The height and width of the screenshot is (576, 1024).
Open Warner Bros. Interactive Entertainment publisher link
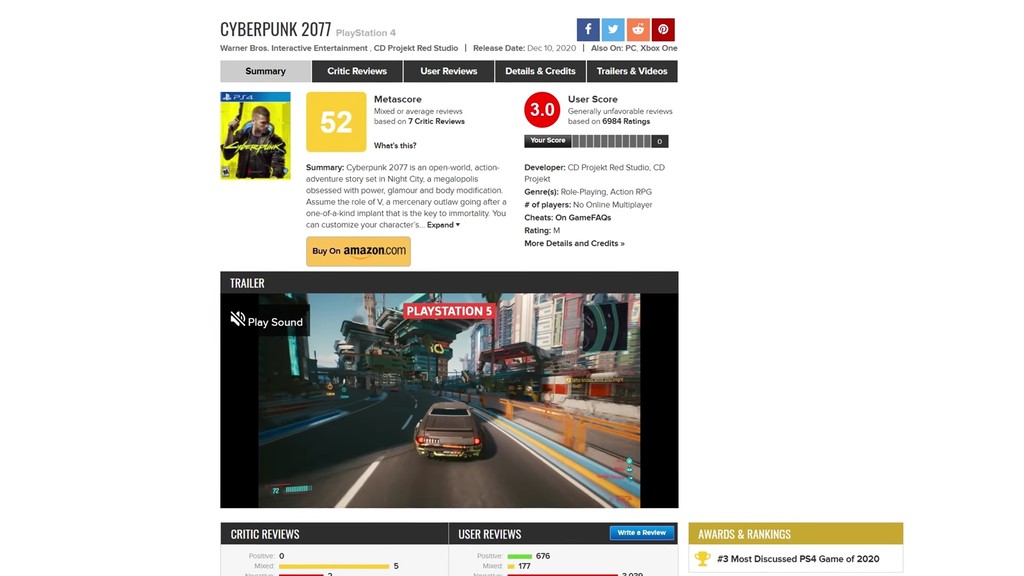pyautogui.click(x=294, y=48)
